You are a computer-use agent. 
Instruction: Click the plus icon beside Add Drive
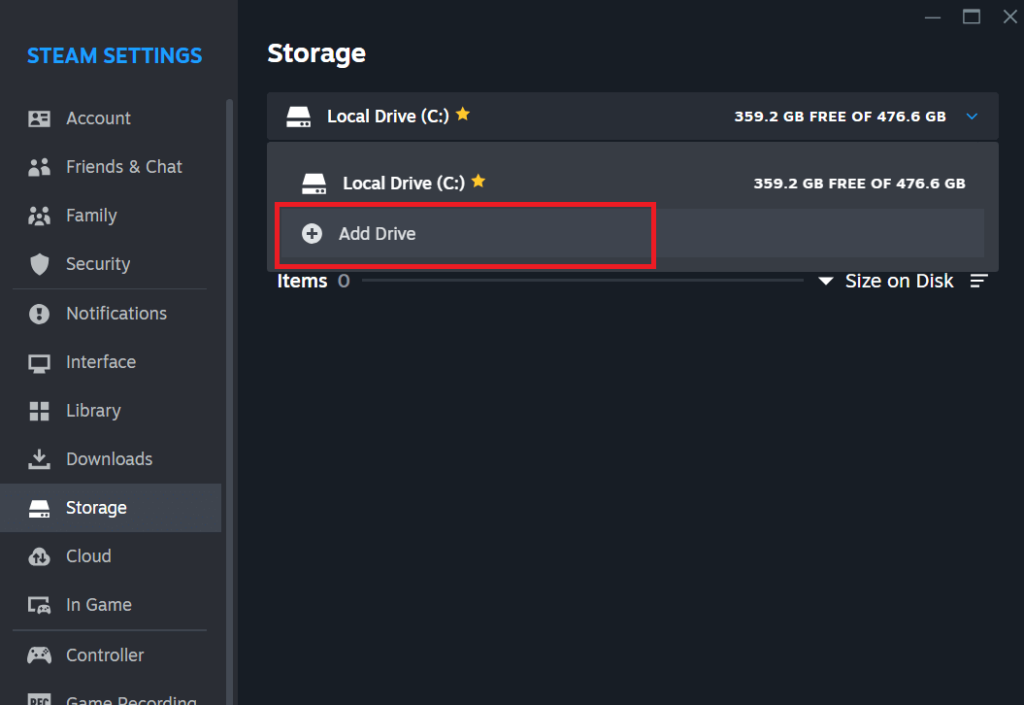coord(312,233)
